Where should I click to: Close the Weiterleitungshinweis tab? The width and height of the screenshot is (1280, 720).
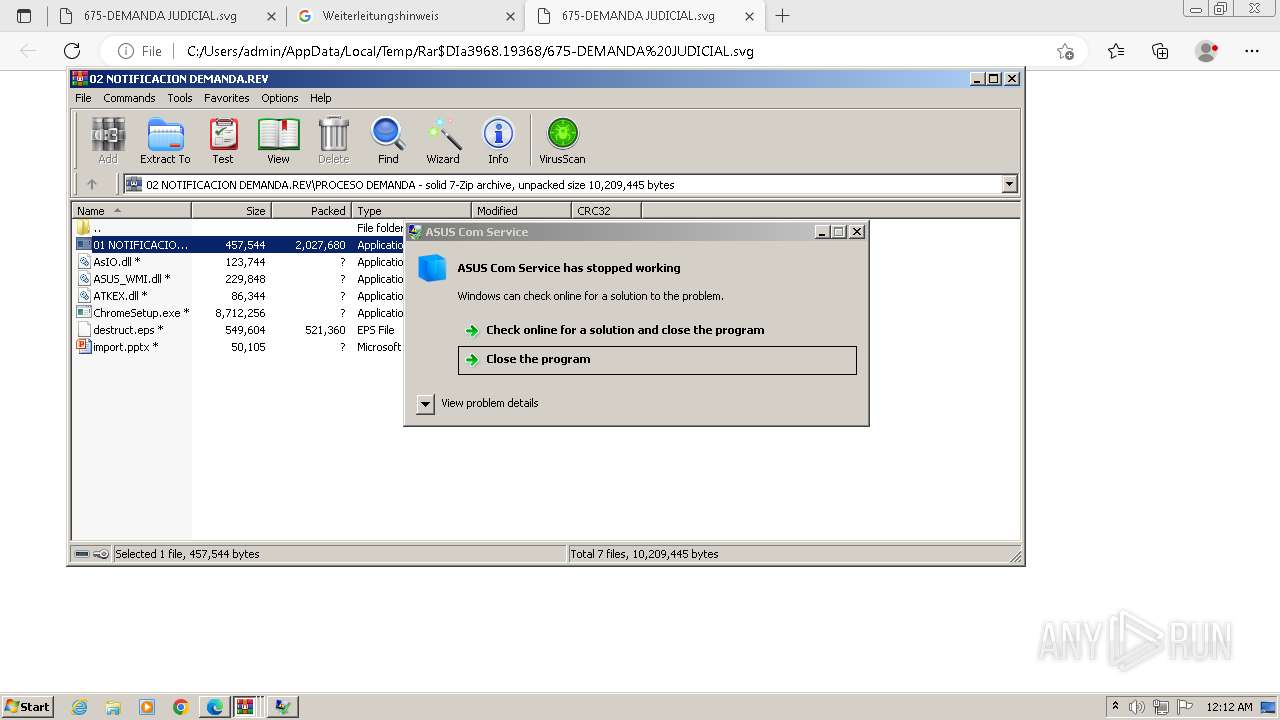510,16
